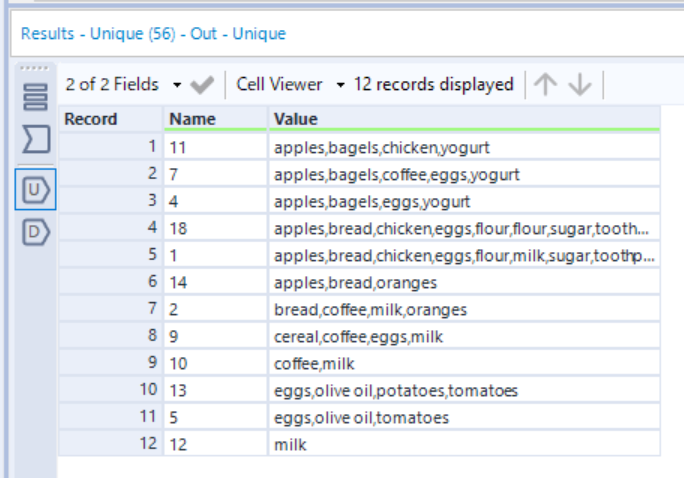The image size is (684, 478).
Task: Apply field selection with checkmark icon
Action: (x=202, y=85)
